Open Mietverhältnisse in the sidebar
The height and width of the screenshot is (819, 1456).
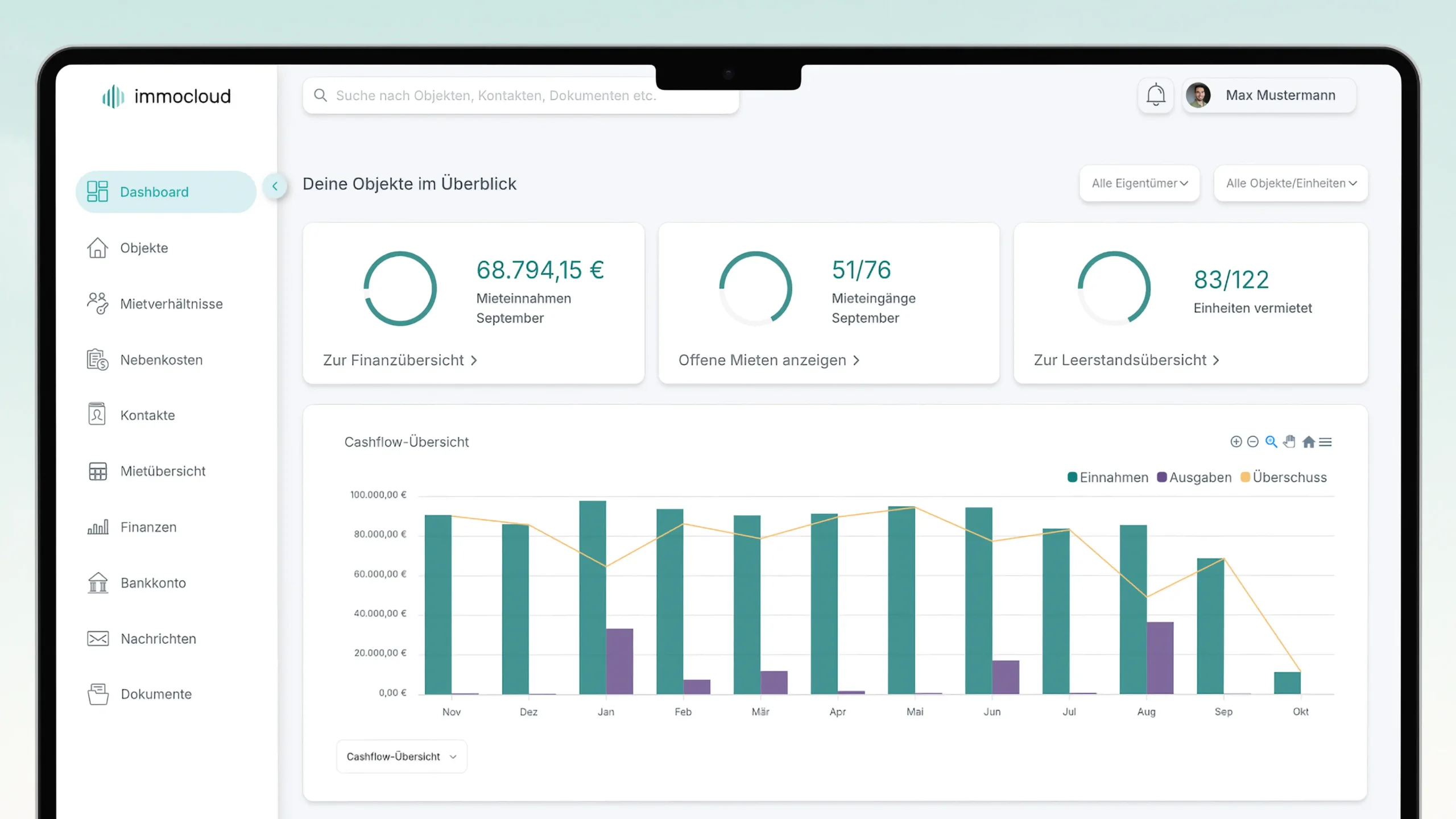(171, 304)
